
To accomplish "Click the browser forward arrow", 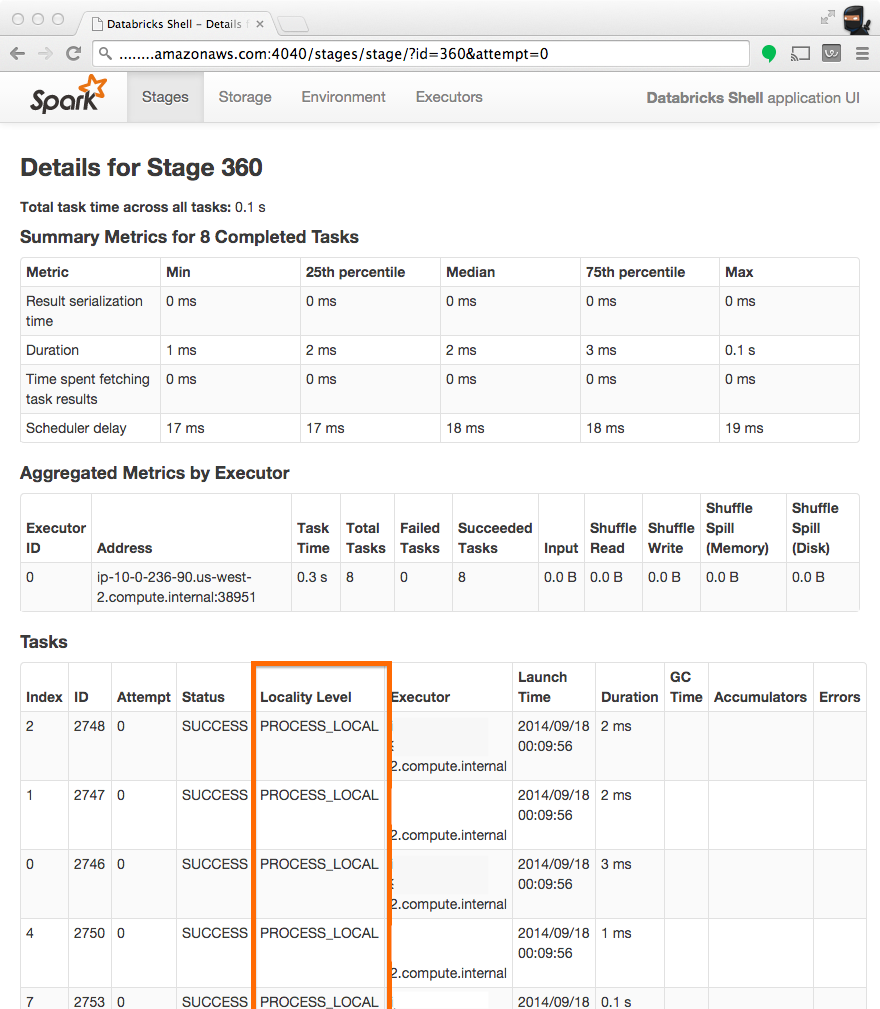I will [x=45, y=54].
